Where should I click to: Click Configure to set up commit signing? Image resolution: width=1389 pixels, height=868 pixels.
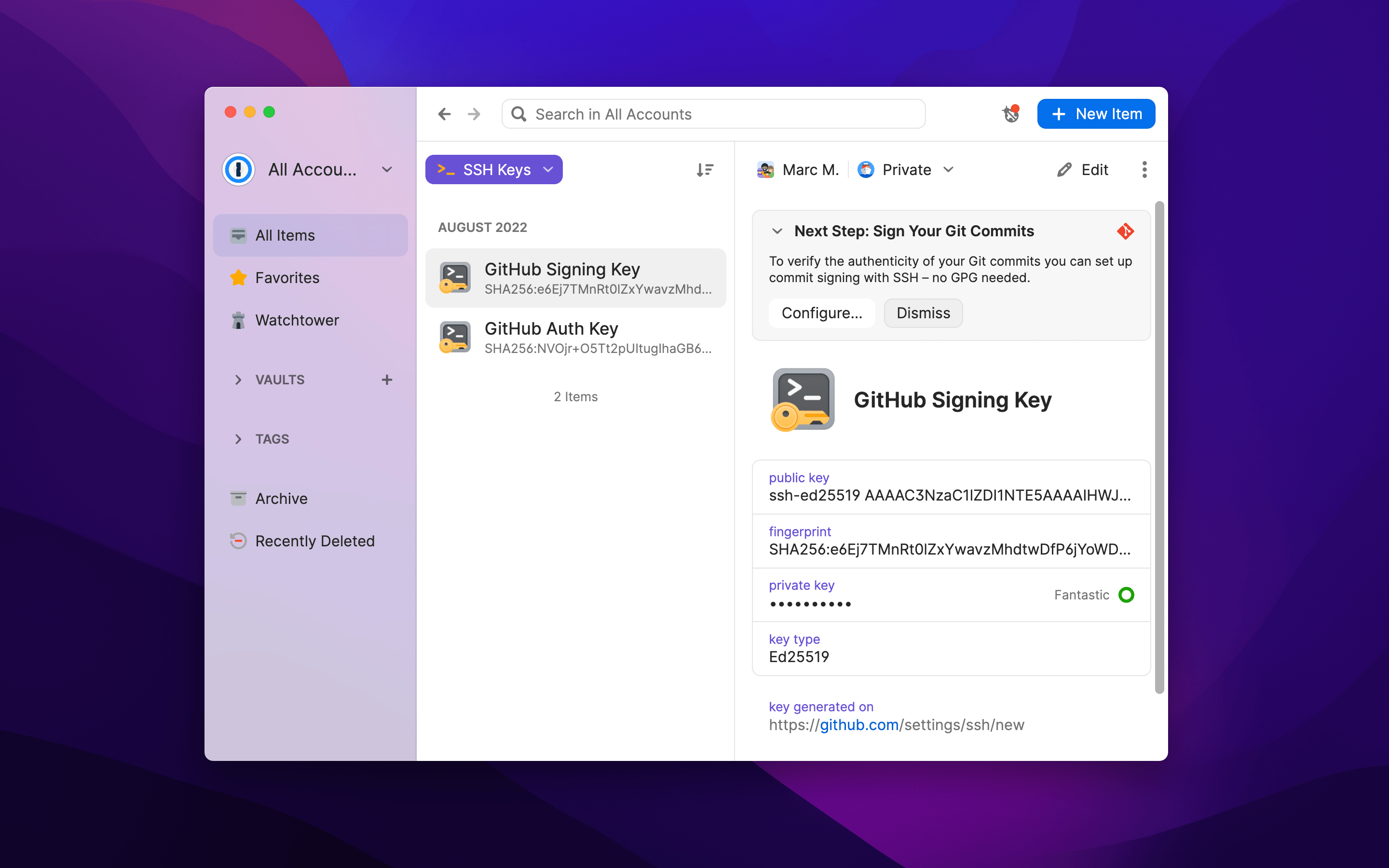coord(821,313)
